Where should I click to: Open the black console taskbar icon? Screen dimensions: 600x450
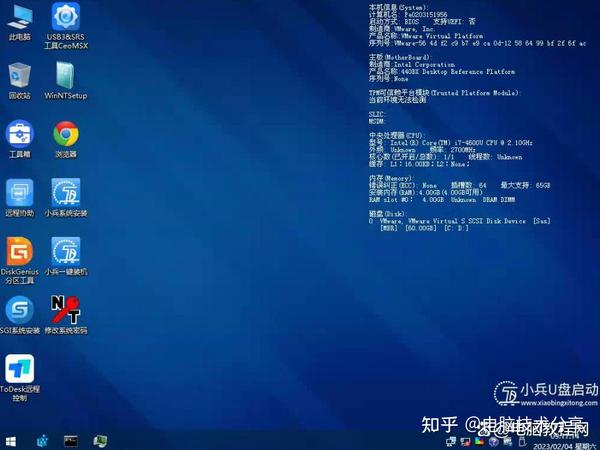click(x=71, y=441)
